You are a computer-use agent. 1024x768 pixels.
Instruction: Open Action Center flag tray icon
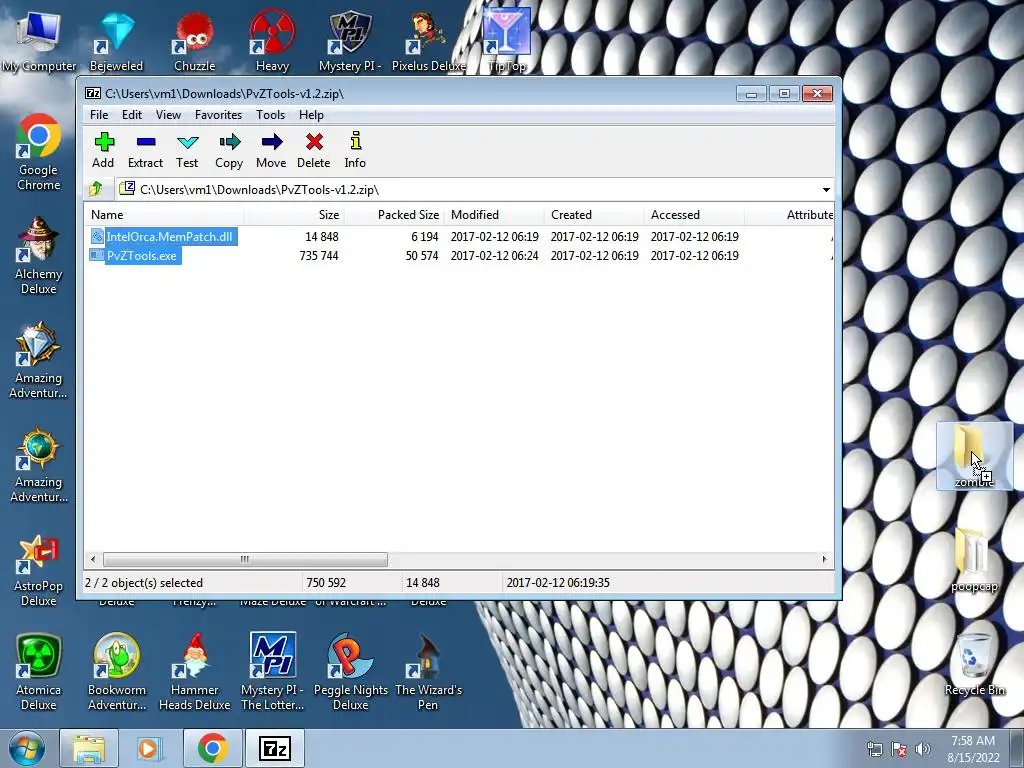[x=899, y=749]
